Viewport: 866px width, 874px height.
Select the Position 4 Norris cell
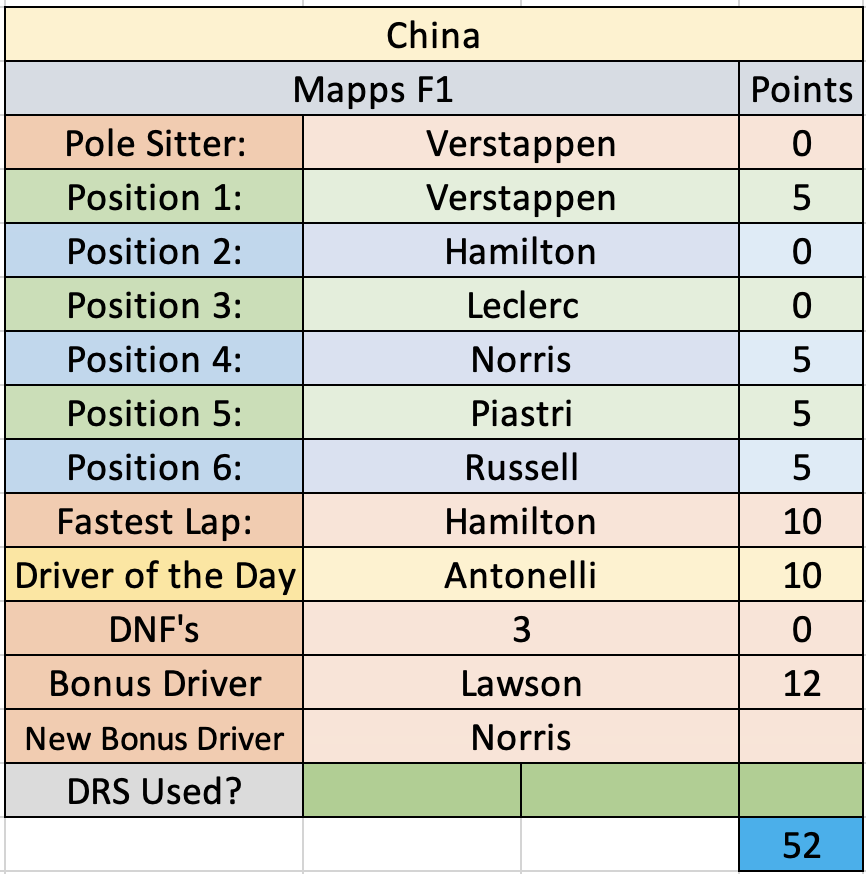[521, 359]
